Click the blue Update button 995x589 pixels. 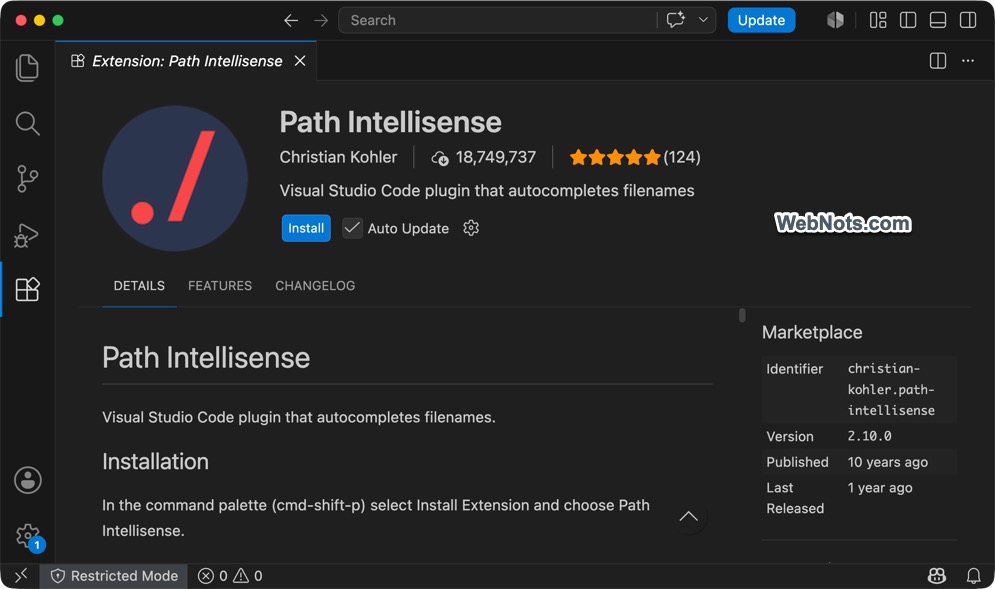coord(761,20)
